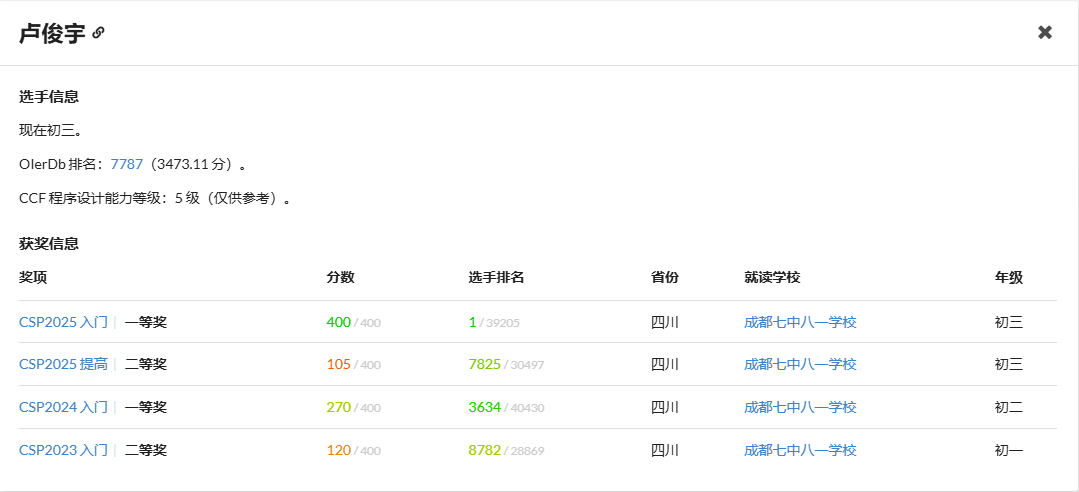
Task: Click the green 400 score value
Action: [x=339, y=322]
